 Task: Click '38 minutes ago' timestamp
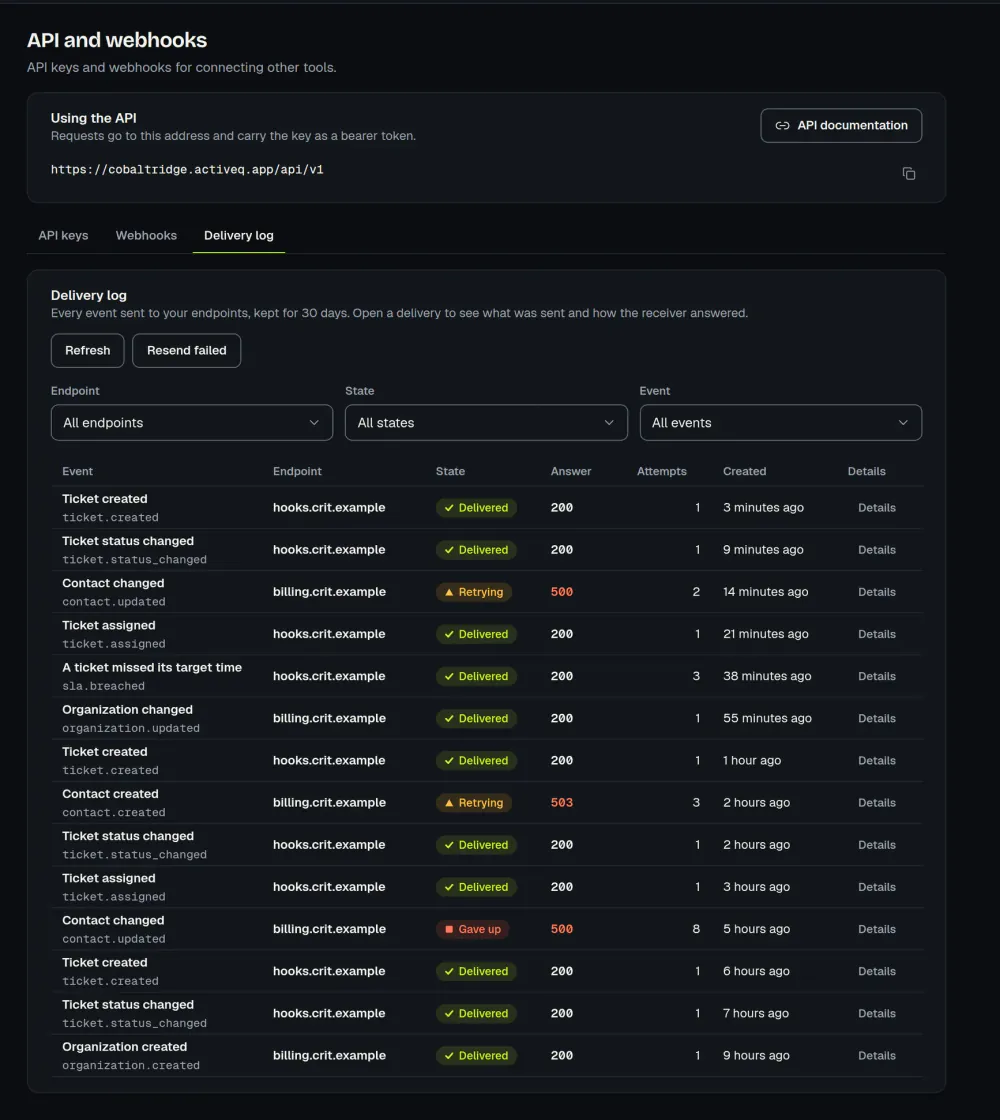click(767, 676)
